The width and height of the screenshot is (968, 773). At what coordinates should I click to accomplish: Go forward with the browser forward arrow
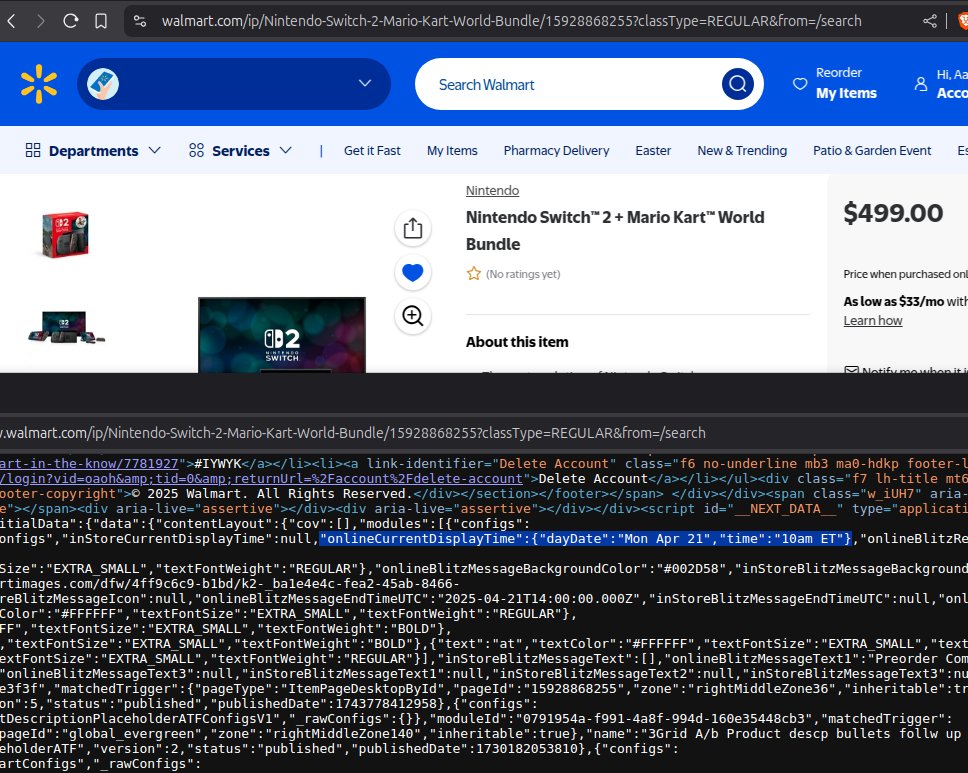click(x=40, y=21)
